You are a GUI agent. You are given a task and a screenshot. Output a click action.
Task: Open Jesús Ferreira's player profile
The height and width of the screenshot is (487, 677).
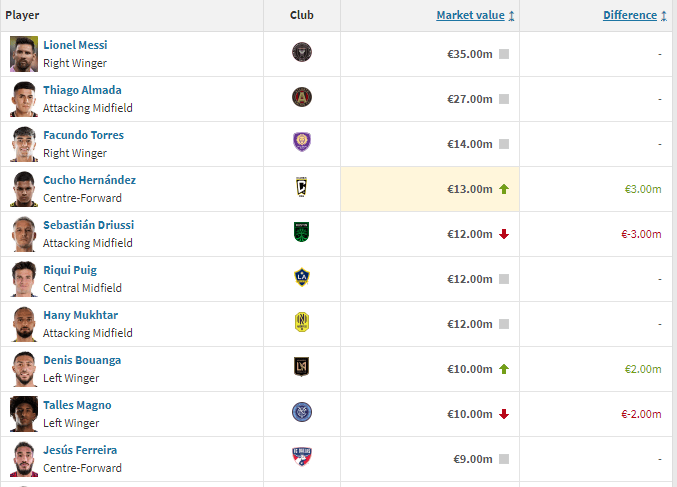pyautogui.click(x=80, y=450)
